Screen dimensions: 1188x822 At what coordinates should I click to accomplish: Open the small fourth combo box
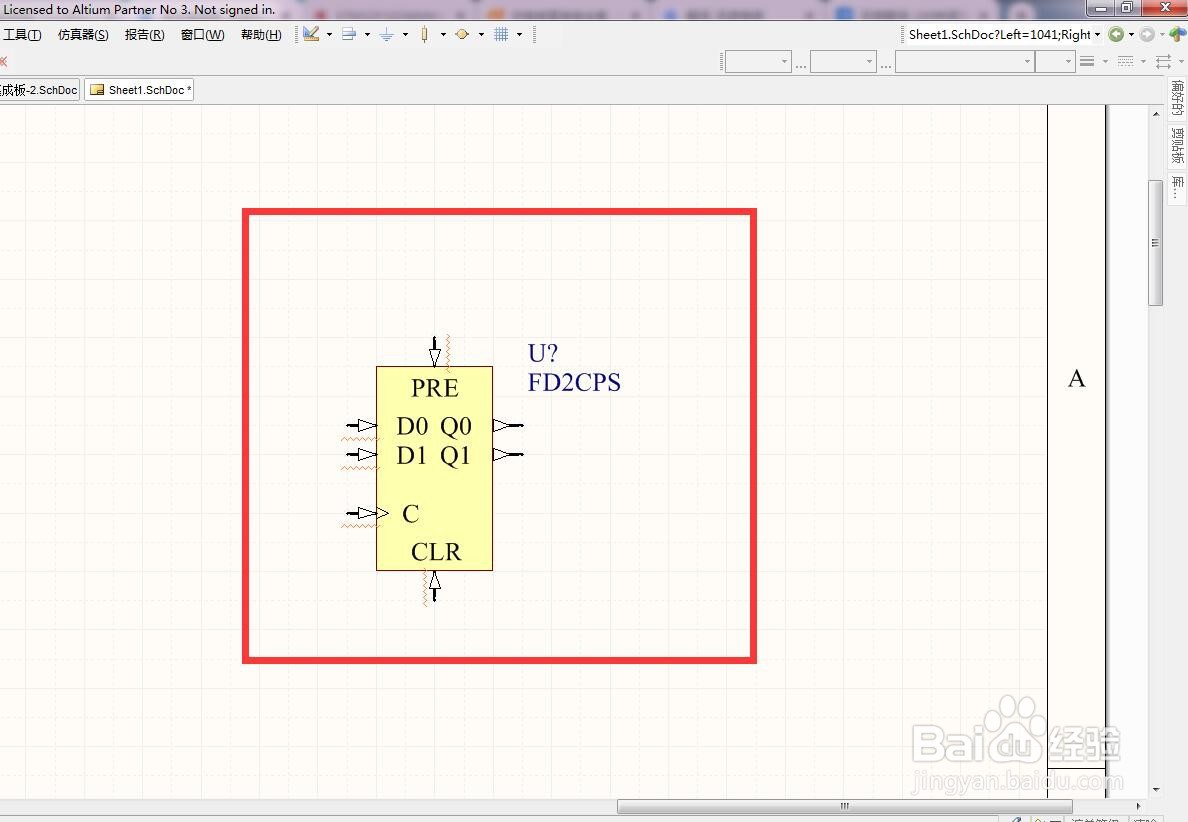(1055, 61)
